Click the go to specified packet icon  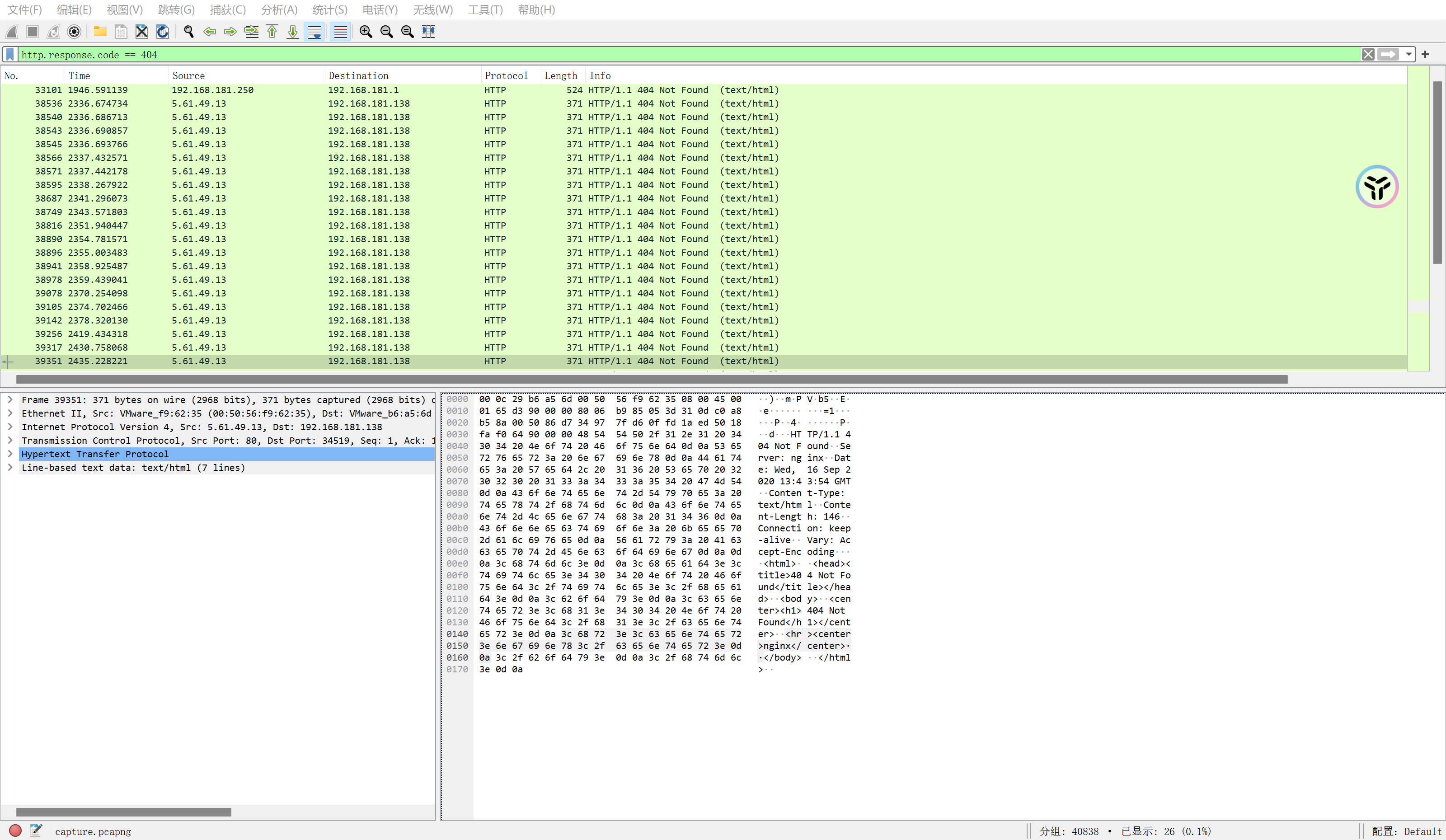pos(251,32)
